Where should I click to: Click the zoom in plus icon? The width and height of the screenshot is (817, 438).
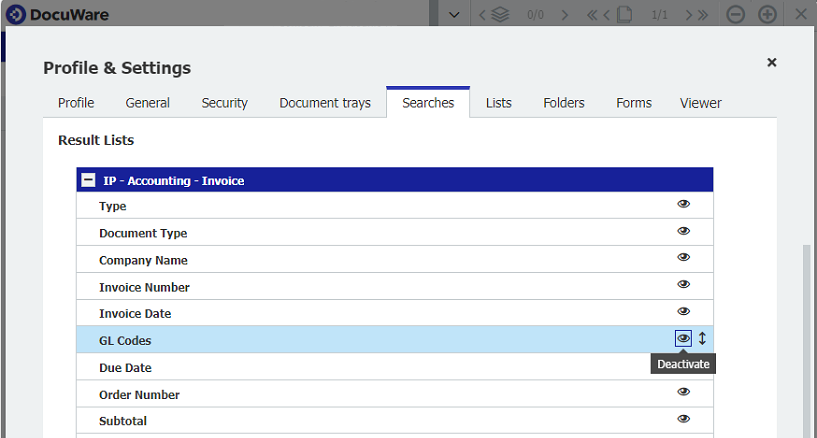pyautogui.click(x=767, y=15)
